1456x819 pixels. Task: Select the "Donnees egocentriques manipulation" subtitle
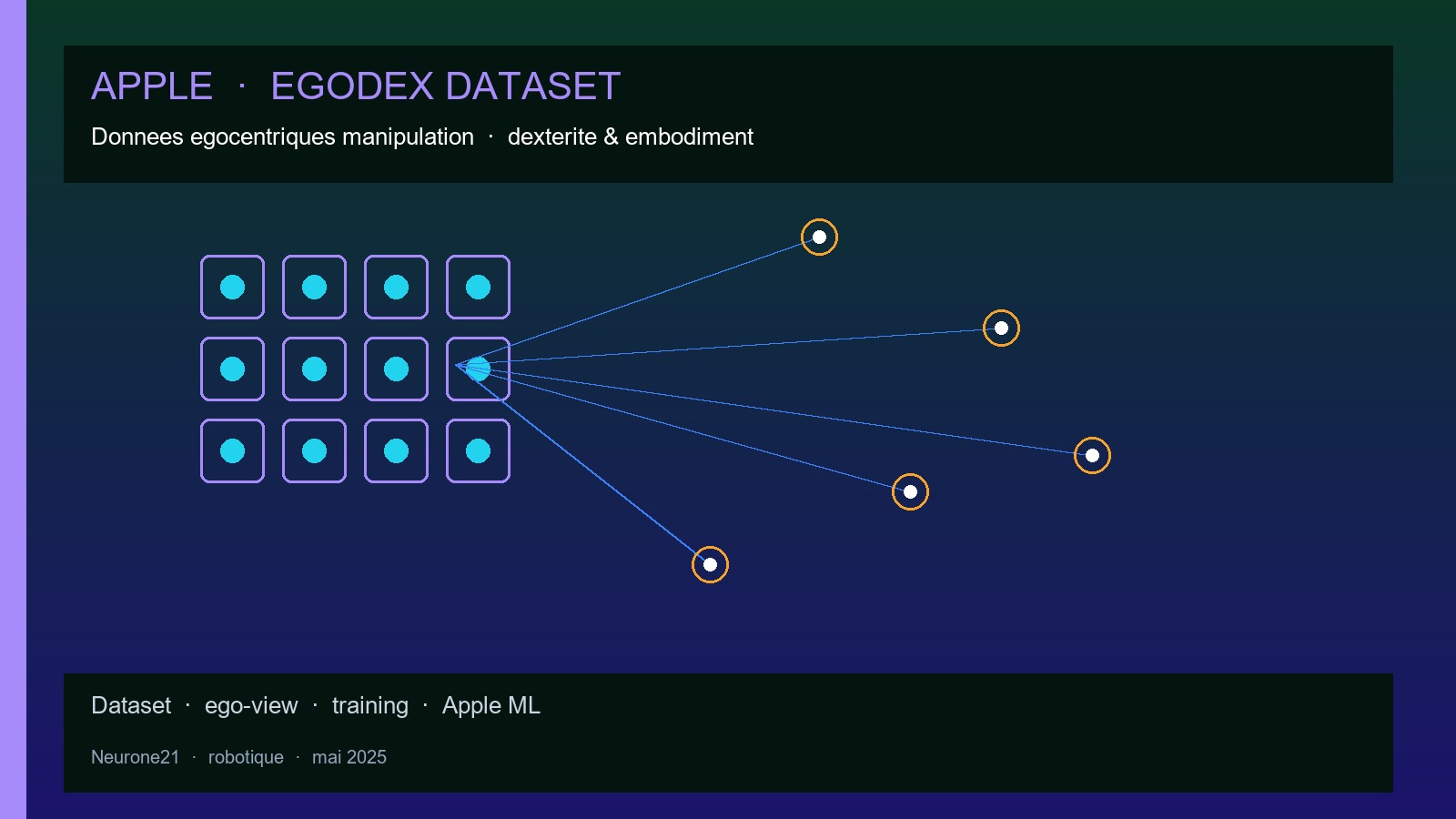click(x=282, y=136)
